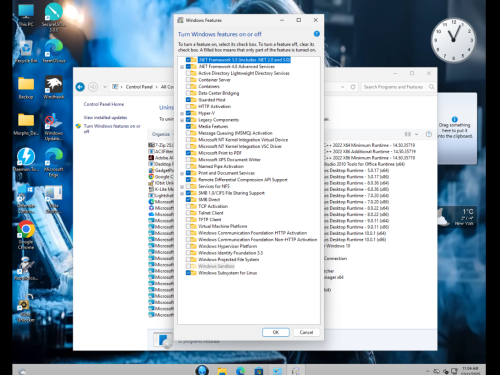Image resolution: width=500 pixels, height=375 pixels.
Task: Click OK in Windows Features dialog
Action: click(276, 332)
